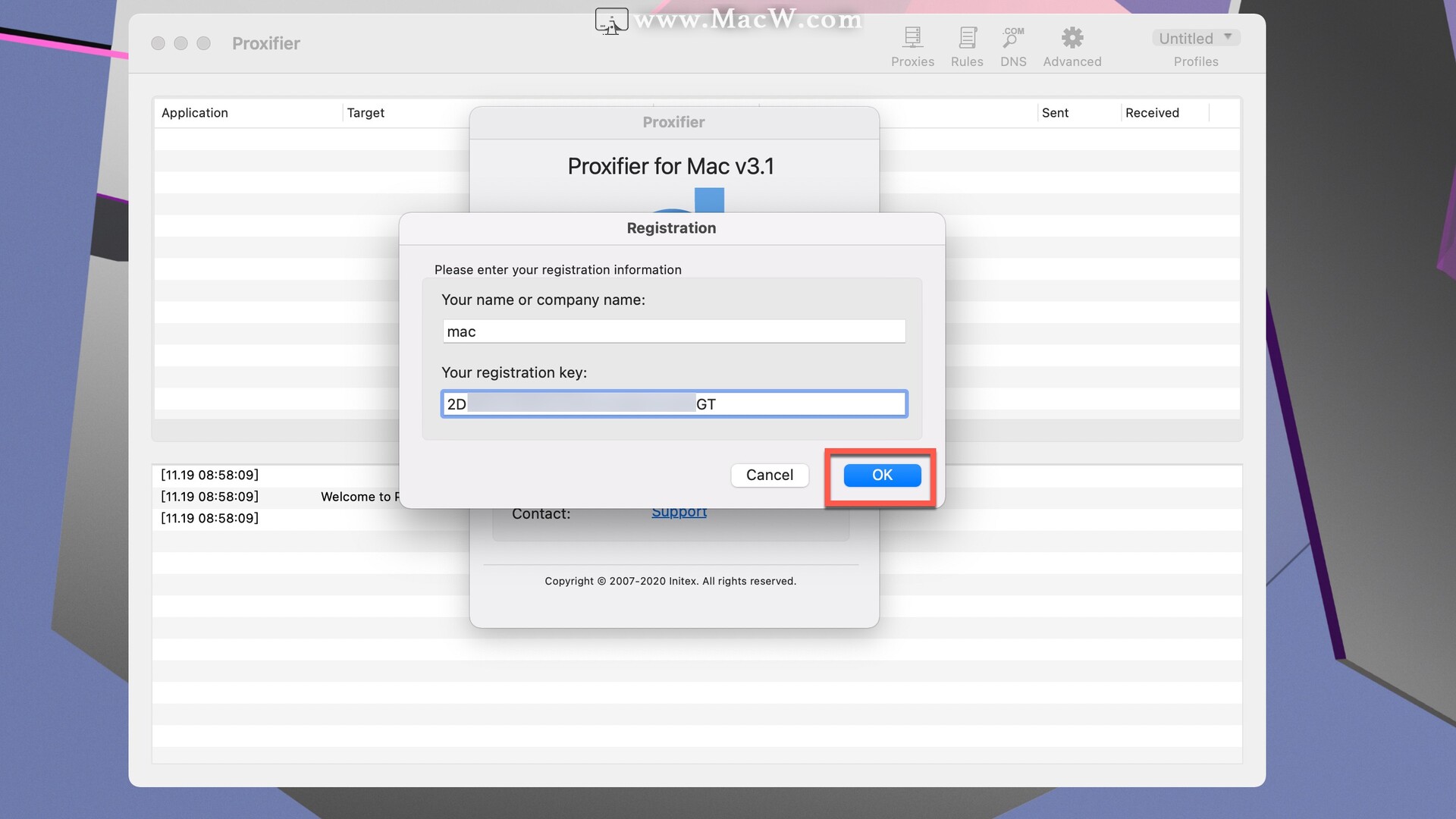Sort by Target column header

click(366, 112)
